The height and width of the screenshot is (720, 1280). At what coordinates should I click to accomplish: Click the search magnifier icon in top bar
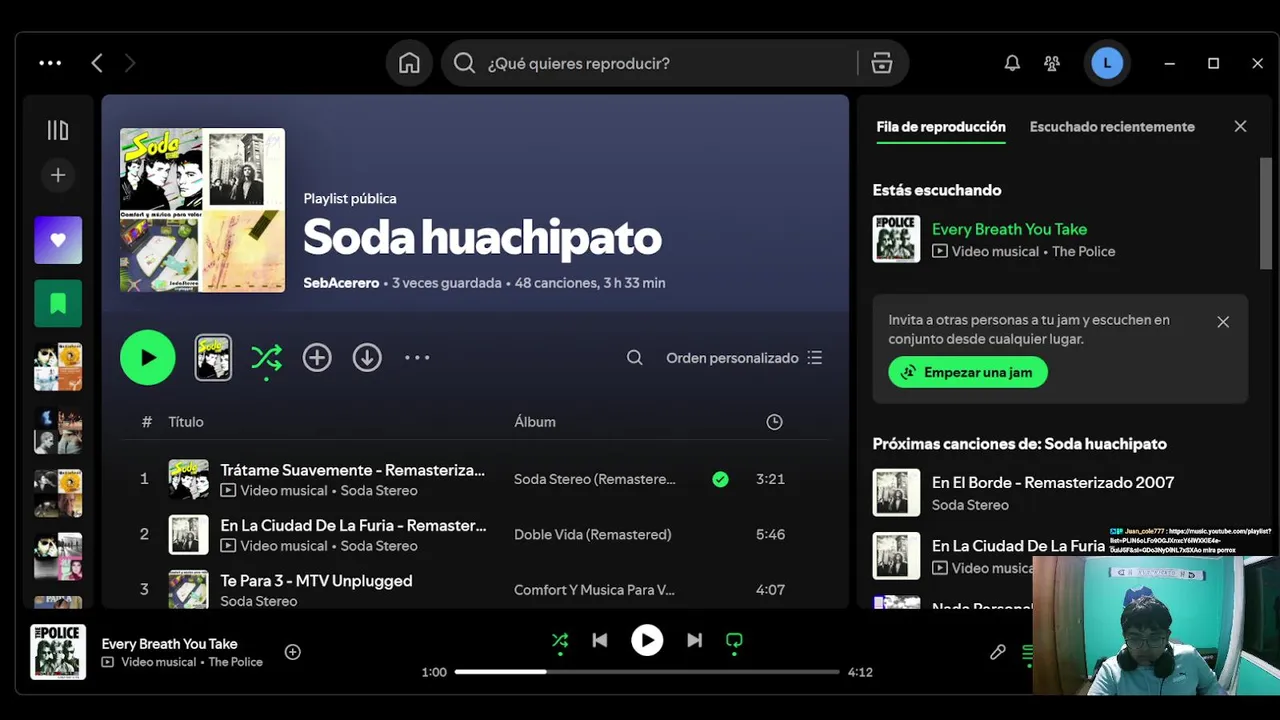[464, 63]
